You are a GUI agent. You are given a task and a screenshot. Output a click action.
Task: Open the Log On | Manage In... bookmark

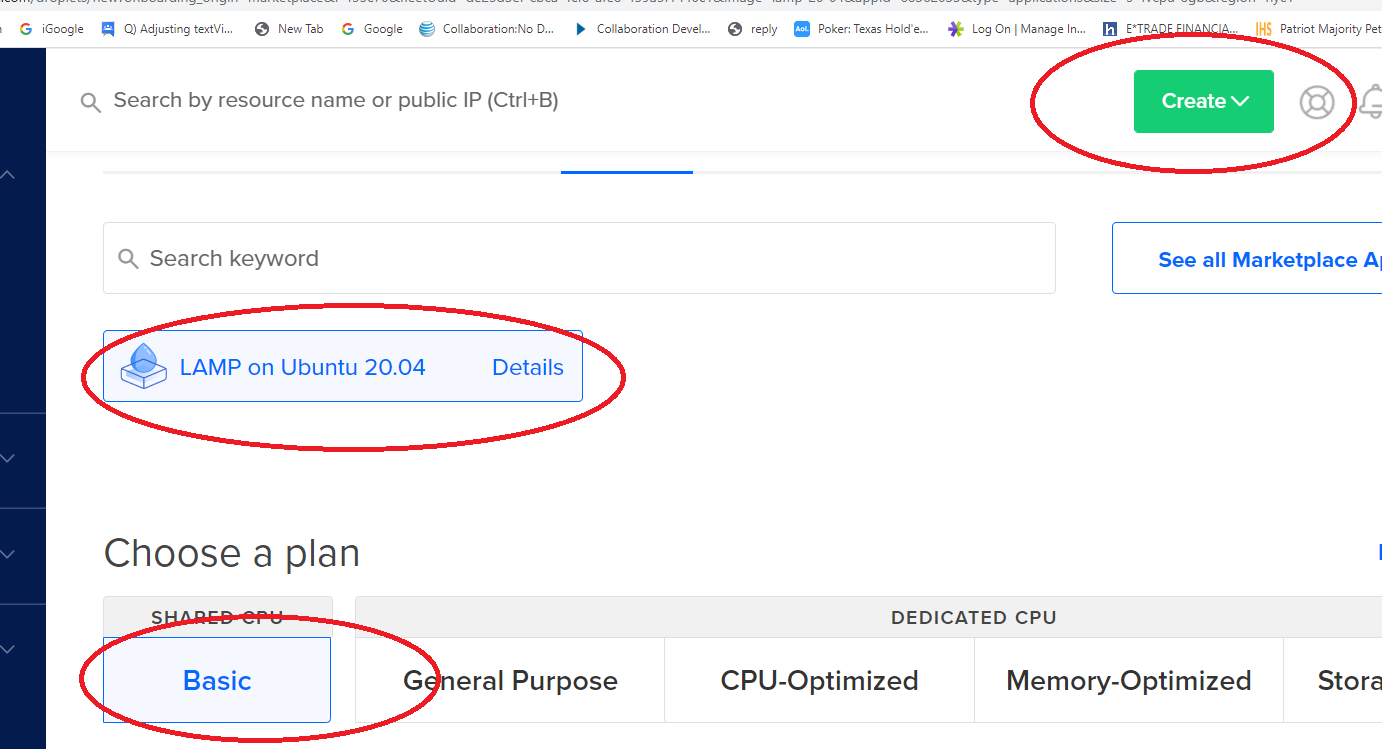pos(1017,29)
